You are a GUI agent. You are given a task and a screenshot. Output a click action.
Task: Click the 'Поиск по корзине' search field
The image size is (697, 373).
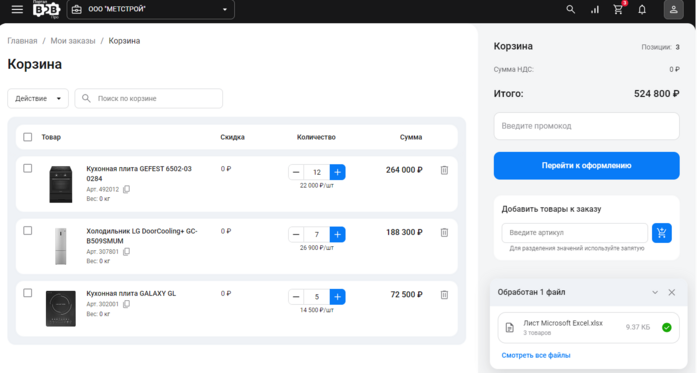point(148,98)
